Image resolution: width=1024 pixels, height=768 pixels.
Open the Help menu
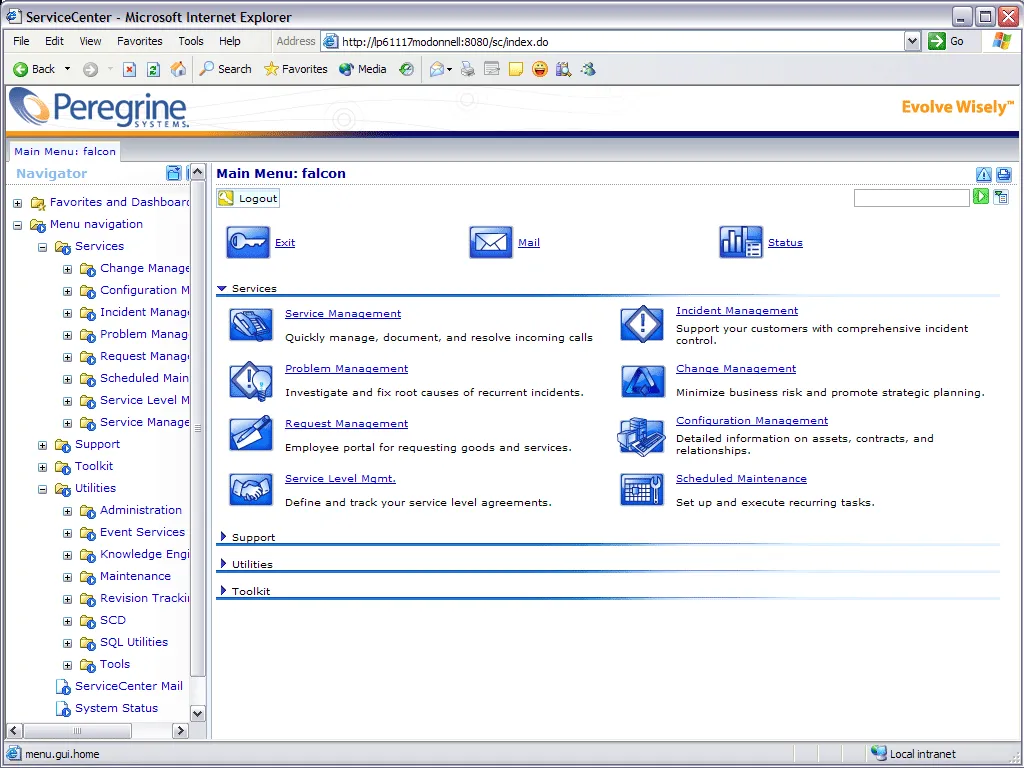pos(229,41)
